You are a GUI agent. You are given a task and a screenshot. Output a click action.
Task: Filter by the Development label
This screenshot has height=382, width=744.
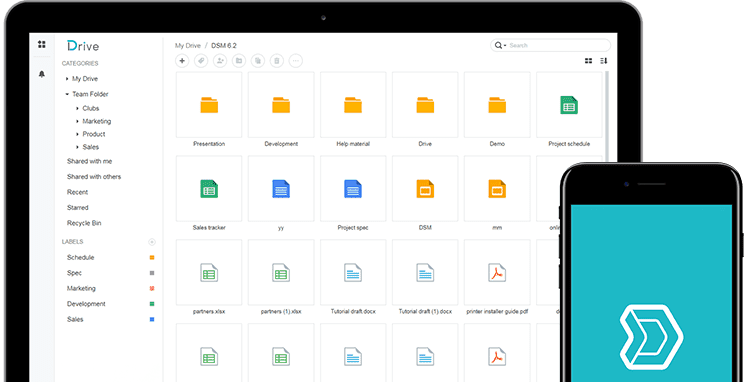[x=86, y=304]
